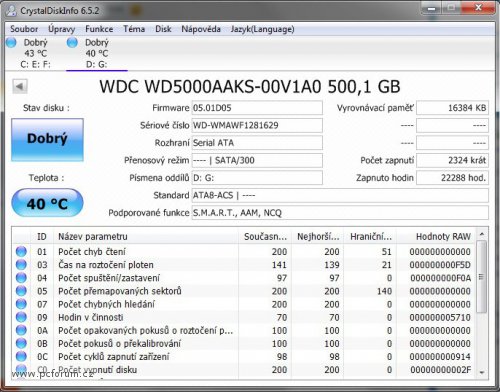
Task: Click the serial number field WD-WMAWF1281629
Action: (257, 125)
